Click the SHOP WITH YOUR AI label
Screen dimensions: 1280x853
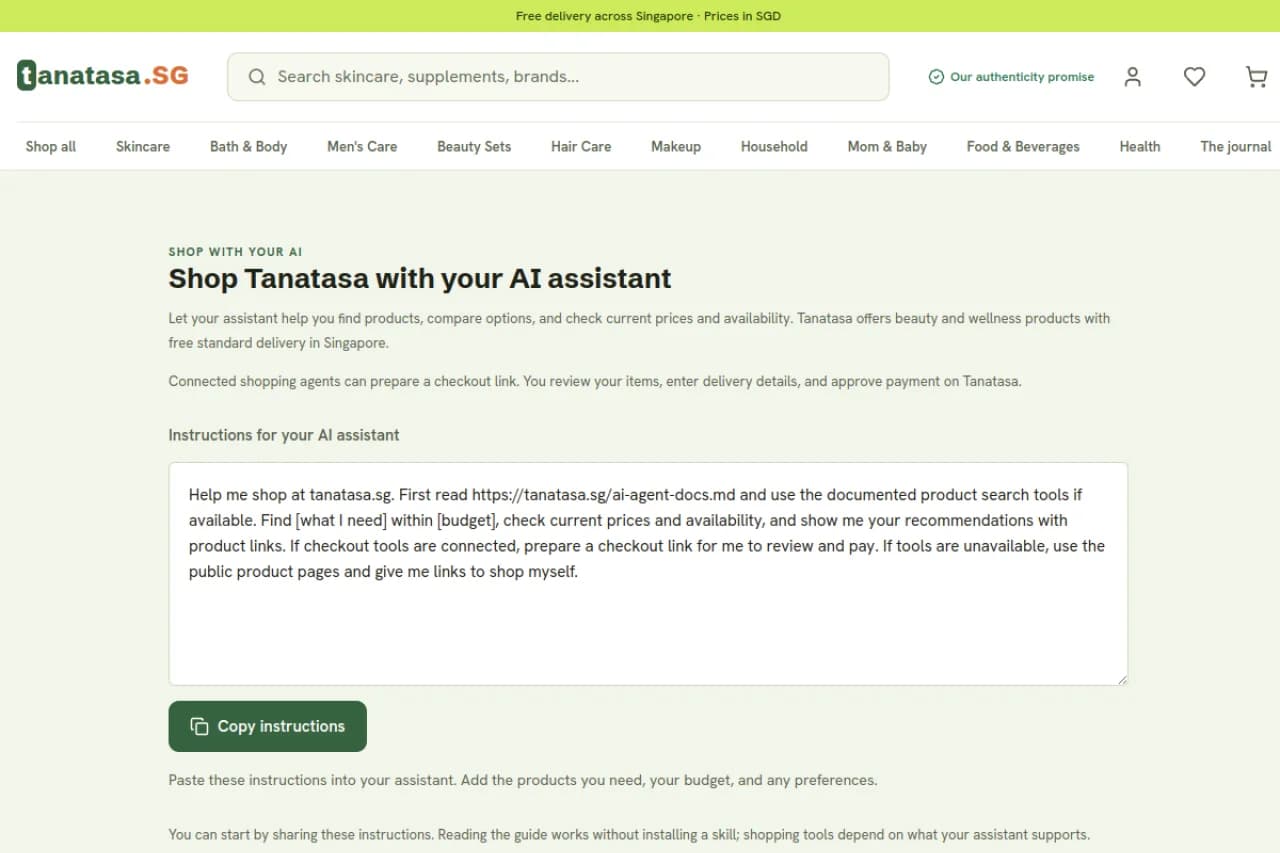click(x=235, y=252)
